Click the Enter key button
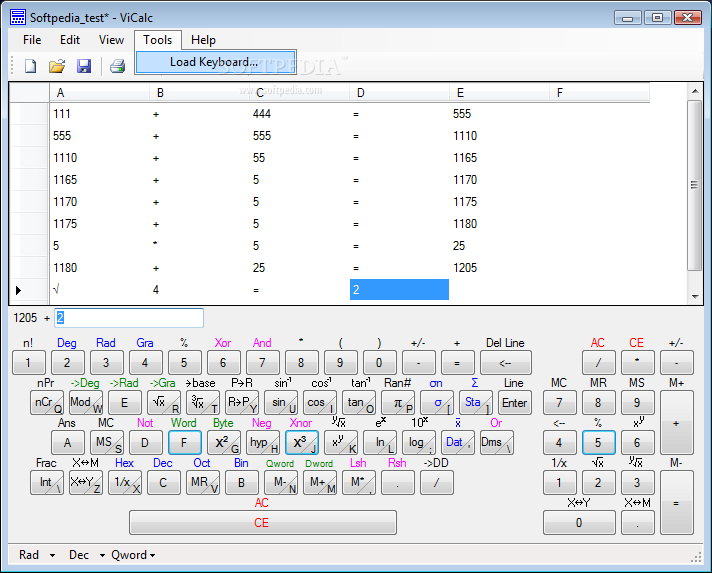This screenshot has width=712, height=573. tap(514, 403)
